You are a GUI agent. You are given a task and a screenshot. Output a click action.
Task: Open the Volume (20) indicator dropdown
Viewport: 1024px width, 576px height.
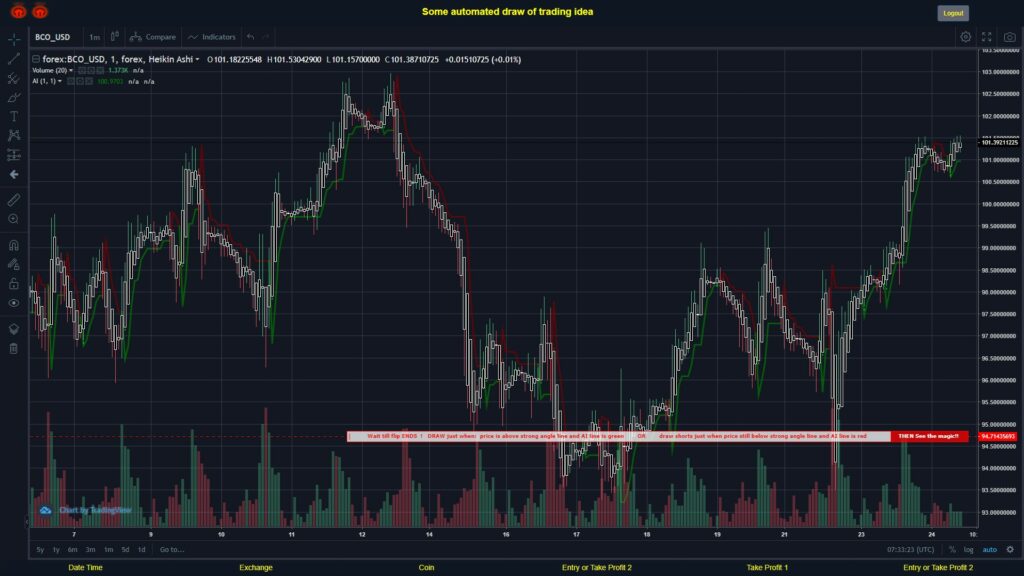[x=71, y=71]
